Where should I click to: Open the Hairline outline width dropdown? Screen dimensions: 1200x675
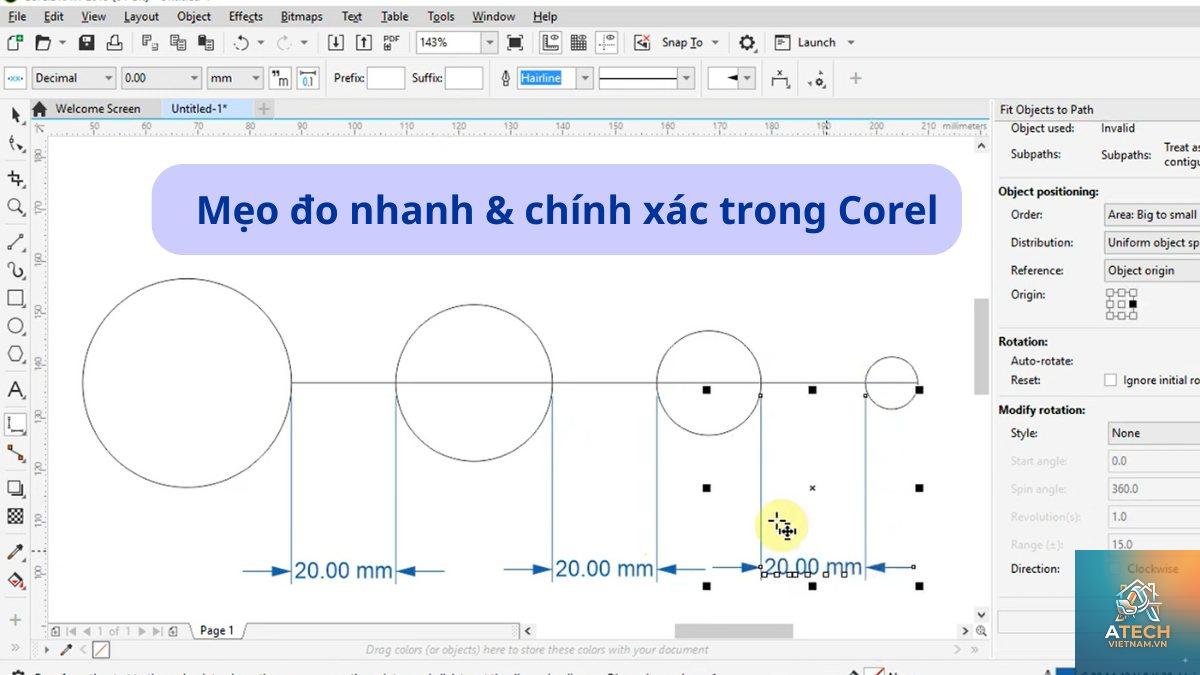click(x=585, y=78)
